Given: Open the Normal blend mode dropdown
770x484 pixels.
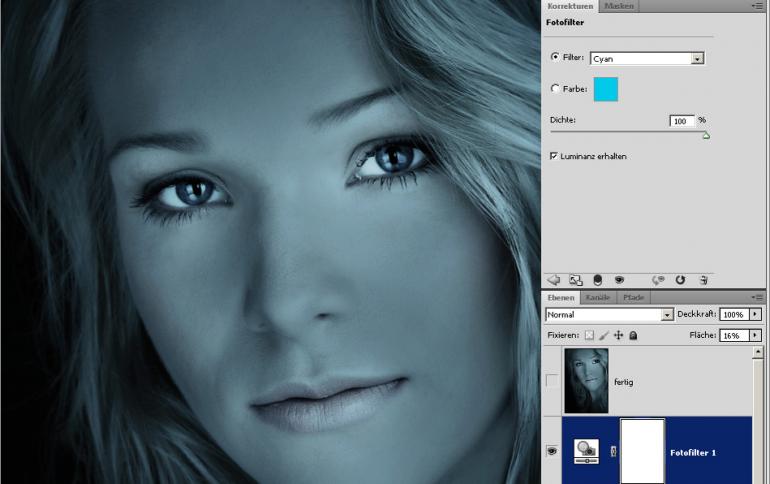Looking at the screenshot, I should point(667,315).
